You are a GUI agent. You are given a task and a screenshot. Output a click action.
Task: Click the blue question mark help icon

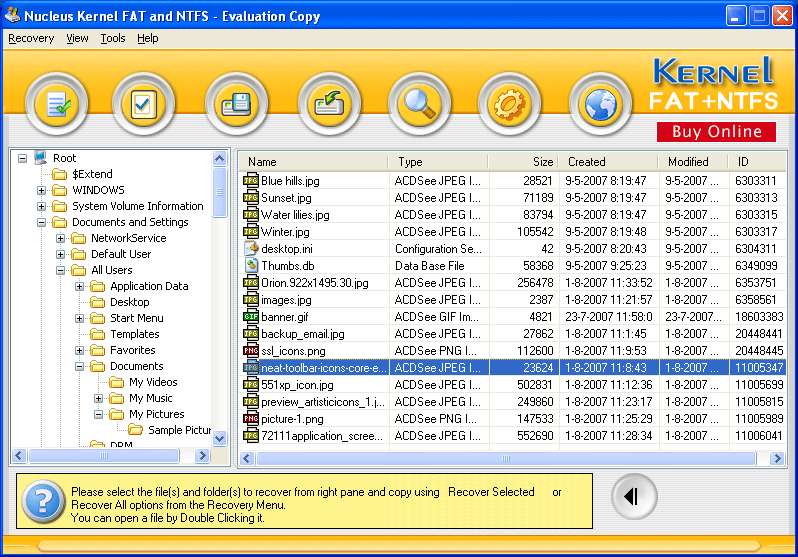43,502
